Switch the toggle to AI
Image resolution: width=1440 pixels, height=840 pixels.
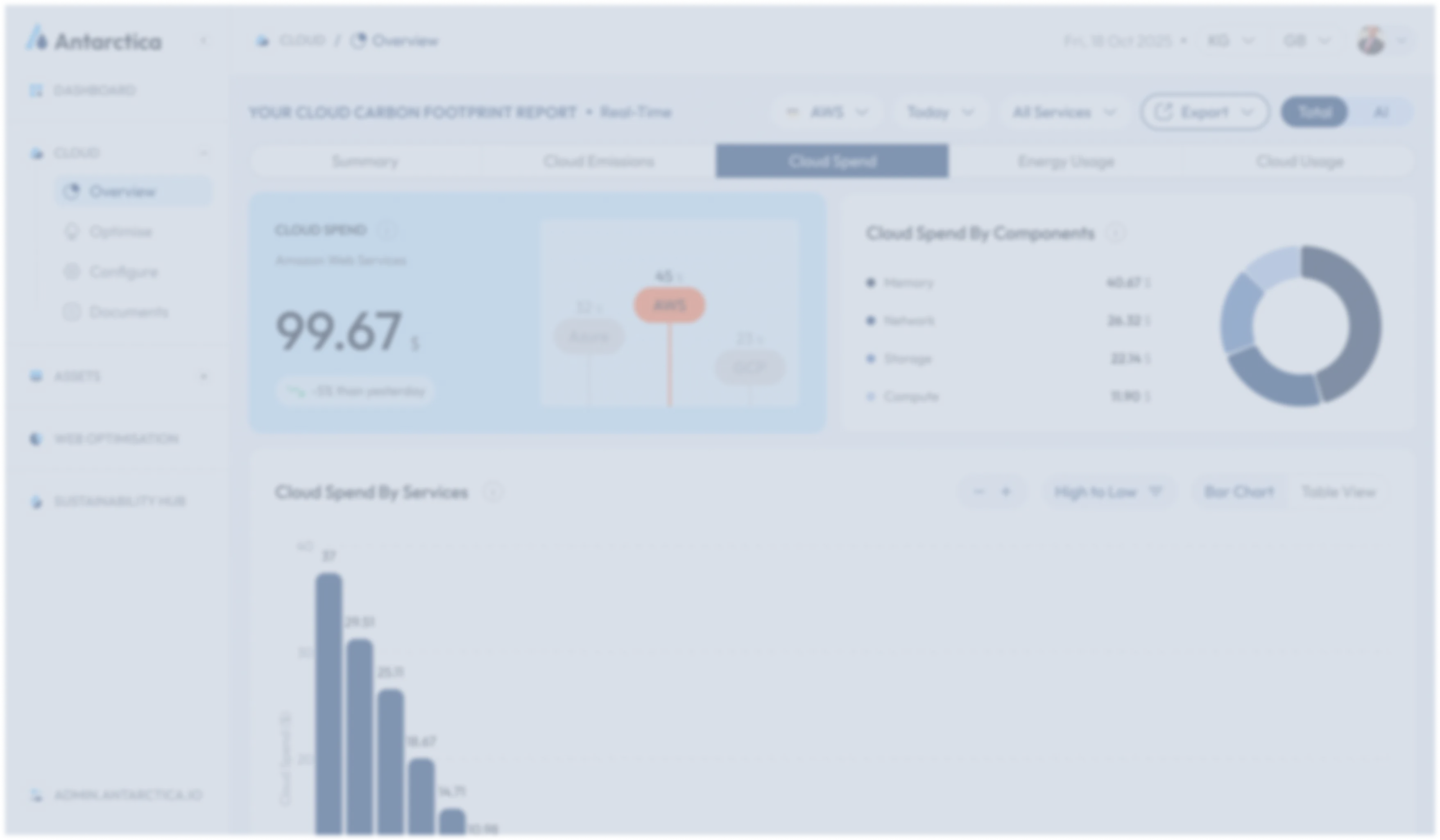coord(1381,112)
